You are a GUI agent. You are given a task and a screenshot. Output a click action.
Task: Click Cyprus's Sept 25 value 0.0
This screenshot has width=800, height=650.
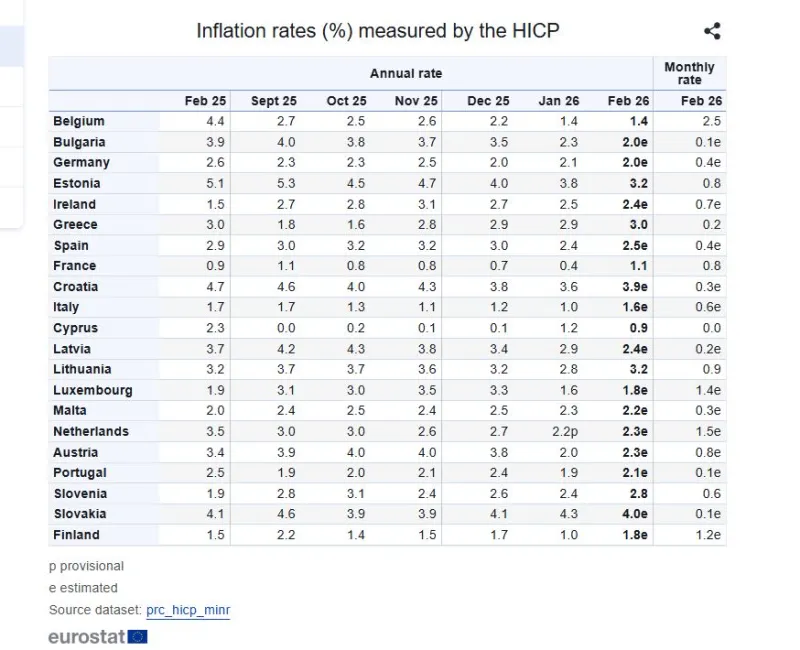(x=287, y=328)
